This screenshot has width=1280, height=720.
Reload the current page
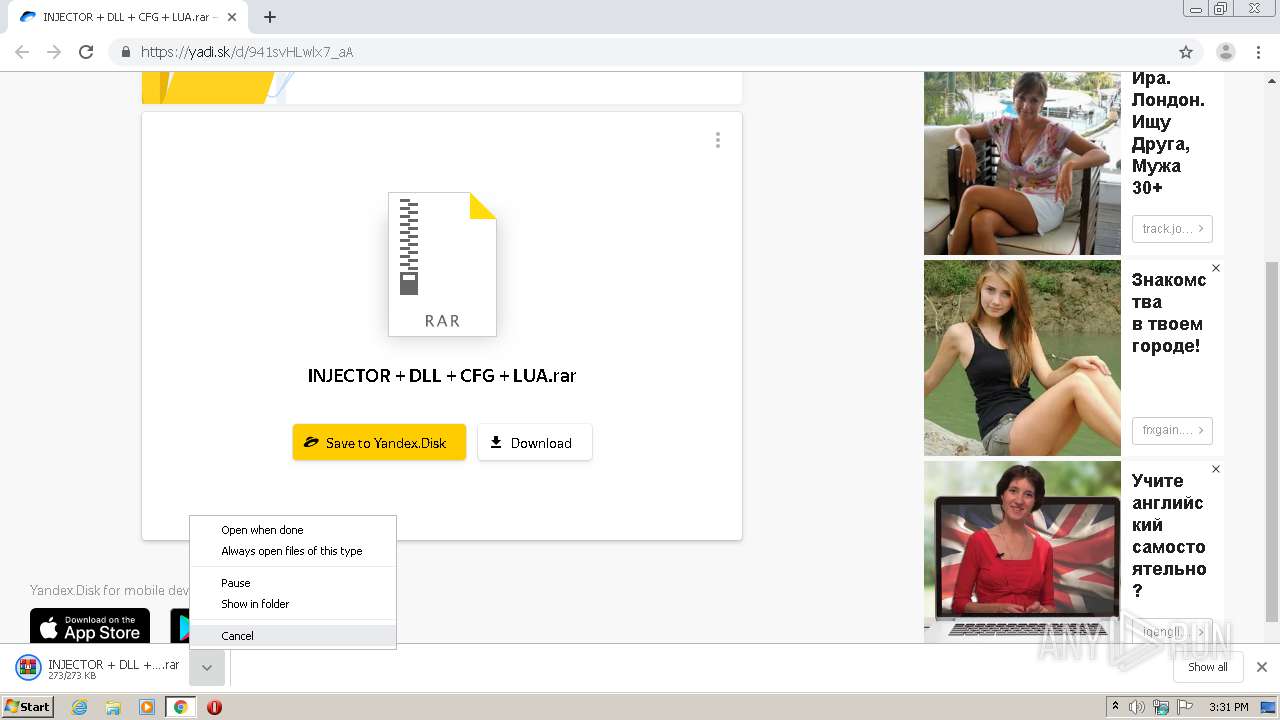pos(86,52)
